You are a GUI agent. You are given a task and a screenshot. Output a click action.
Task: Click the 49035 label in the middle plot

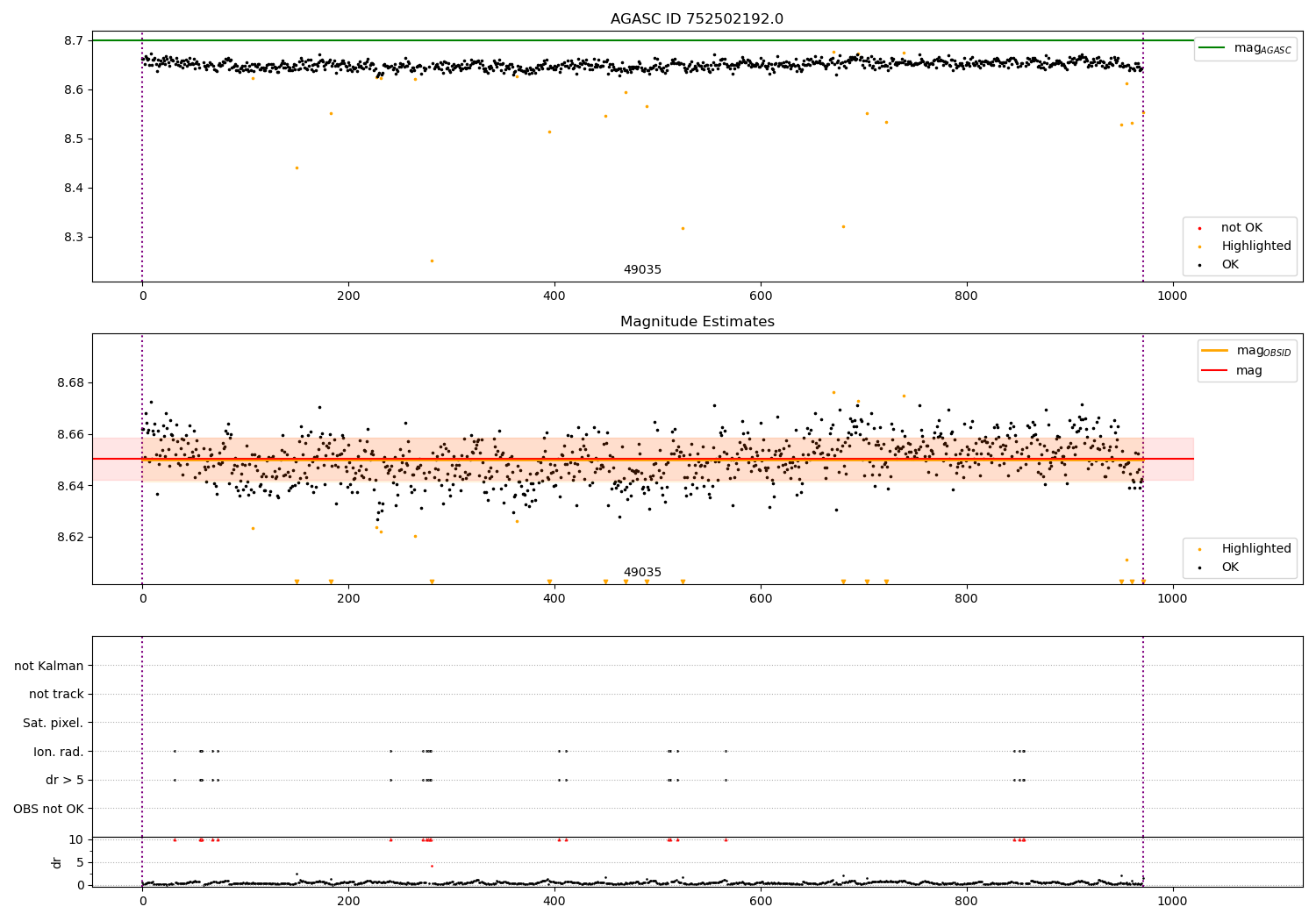click(642, 573)
